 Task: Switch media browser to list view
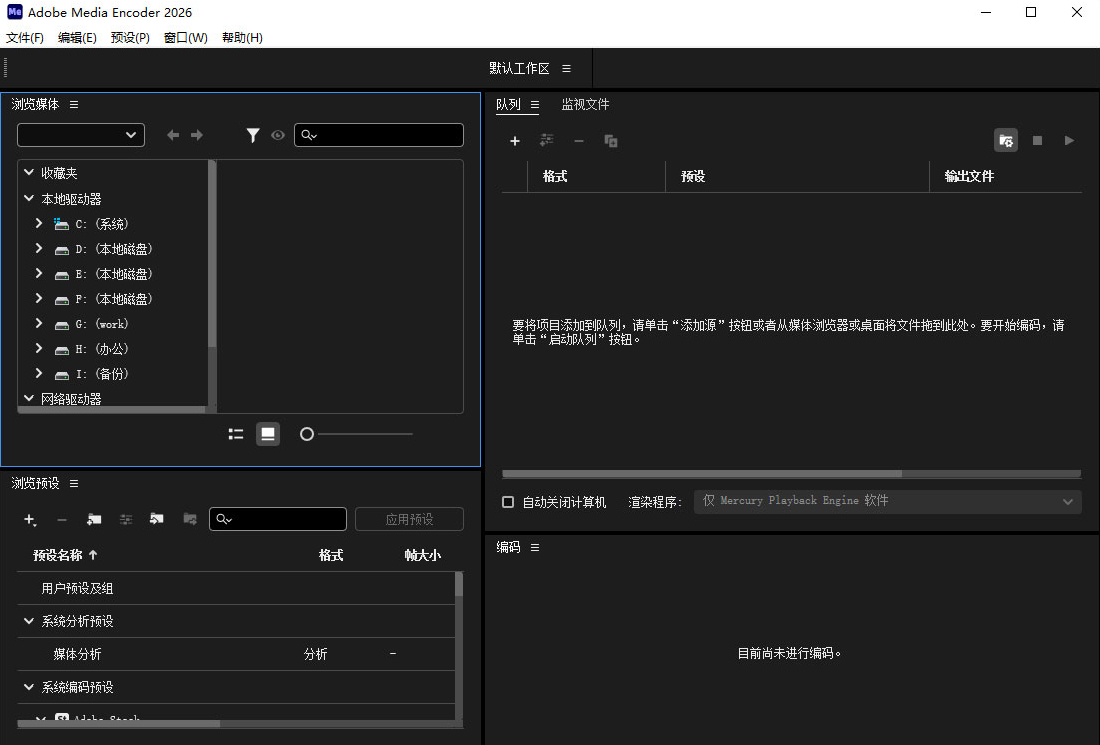pyautogui.click(x=236, y=434)
